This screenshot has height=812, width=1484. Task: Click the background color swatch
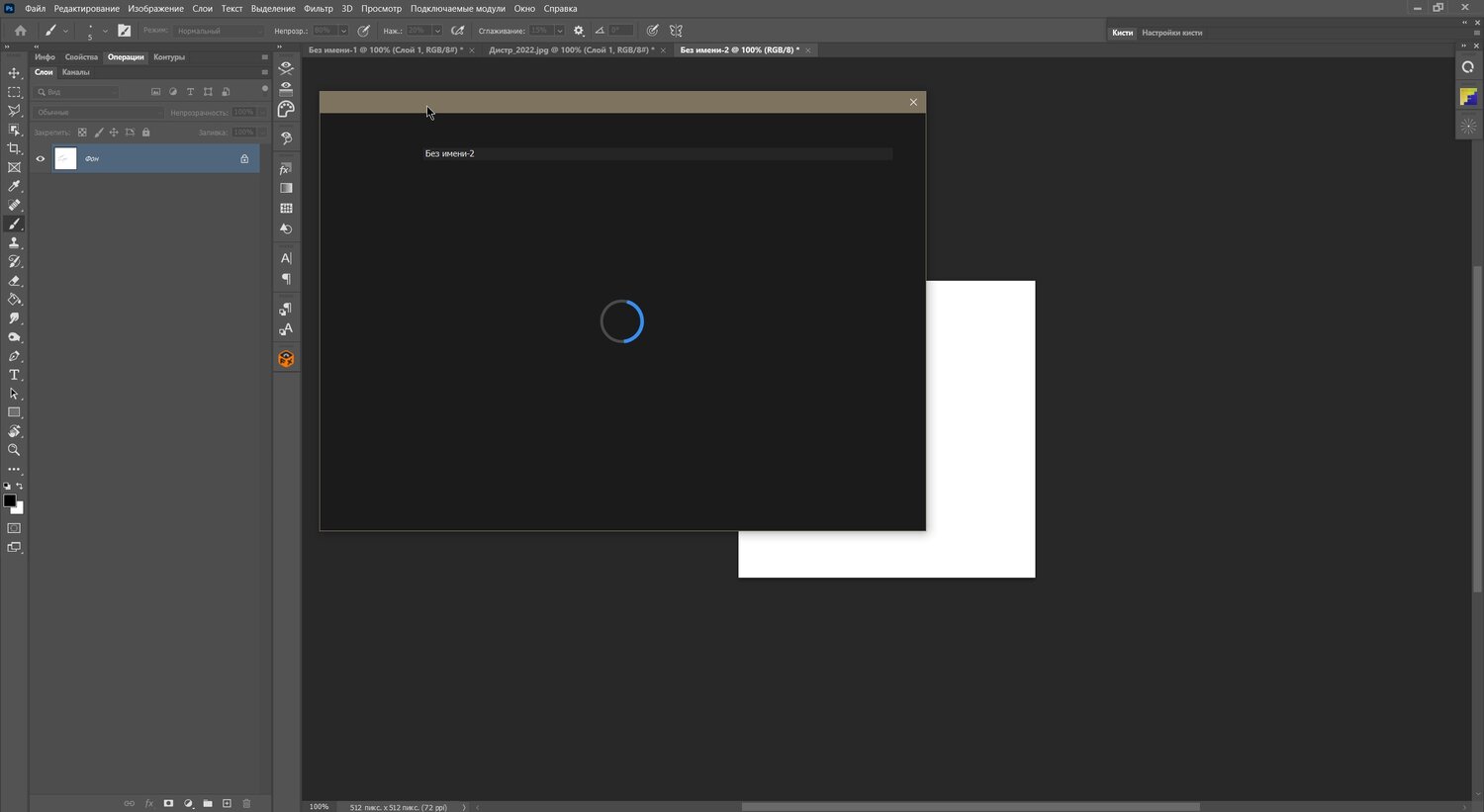pos(19,508)
